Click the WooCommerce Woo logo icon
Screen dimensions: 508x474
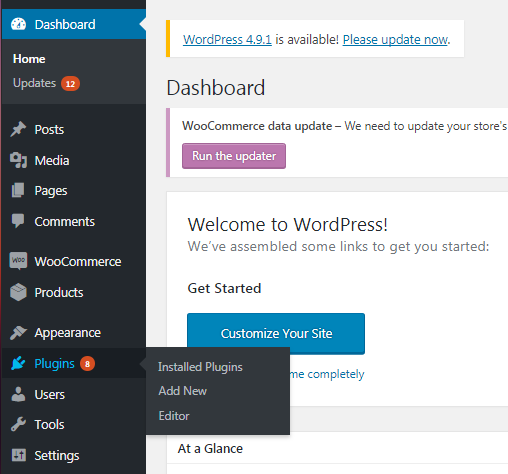[18, 261]
